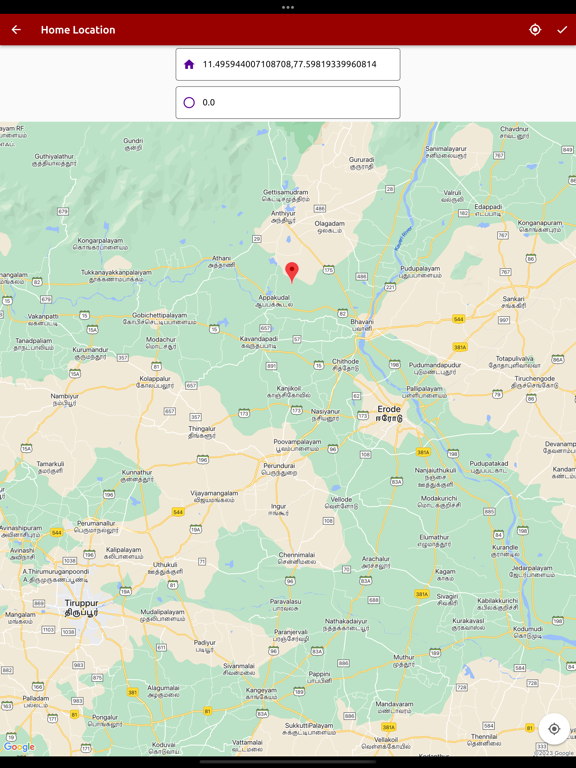The image size is (576, 768).
Task: Click the Google logo on map
Action: pyautogui.click(x=19, y=746)
